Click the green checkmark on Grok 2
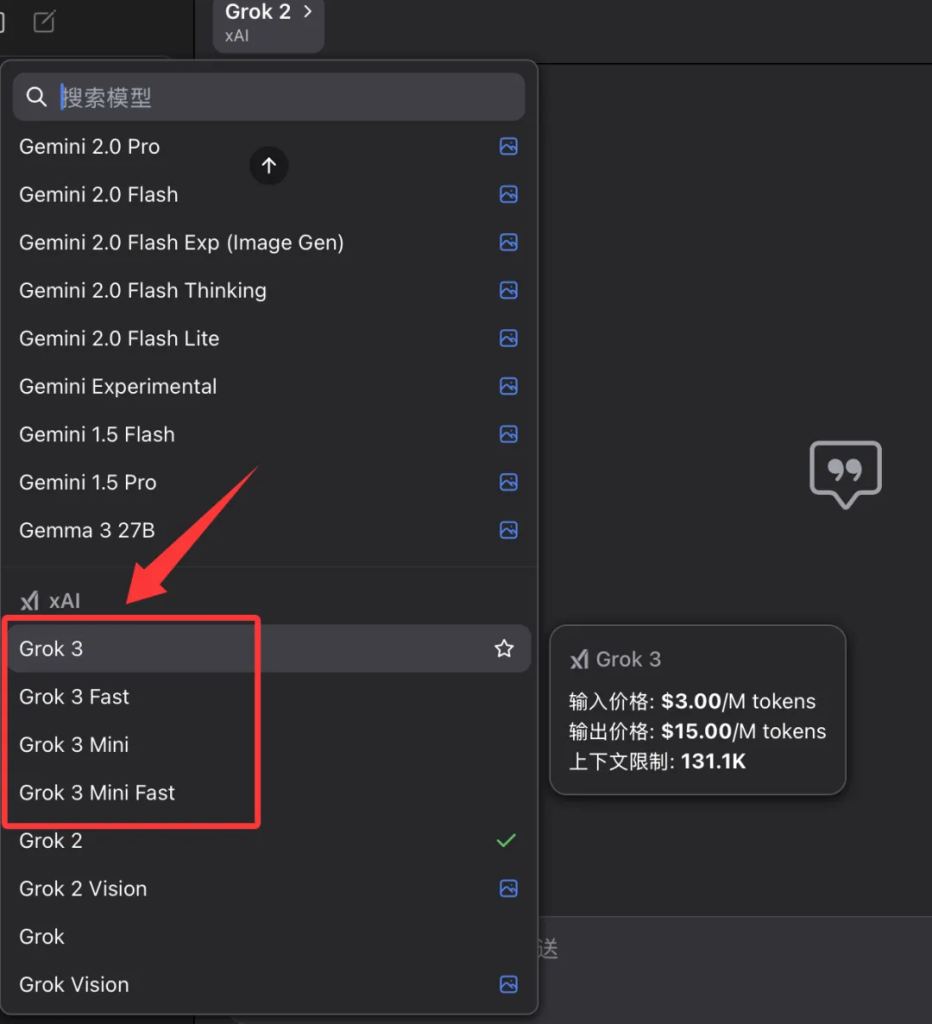This screenshot has height=1024, width=932. tap(506, 840)
